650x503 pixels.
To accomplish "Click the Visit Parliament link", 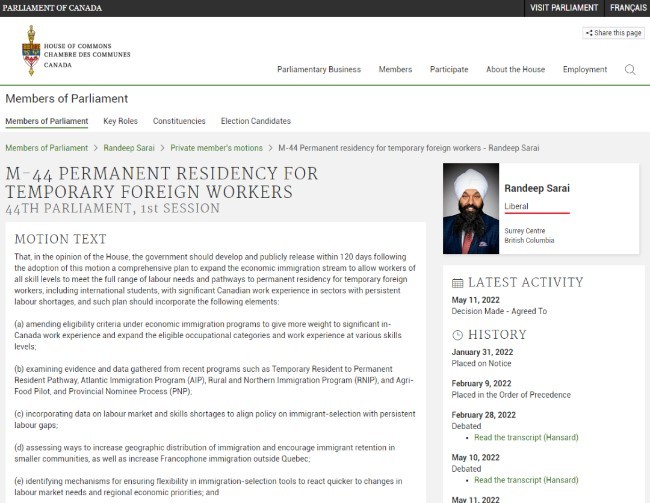I will pos(564,8).
